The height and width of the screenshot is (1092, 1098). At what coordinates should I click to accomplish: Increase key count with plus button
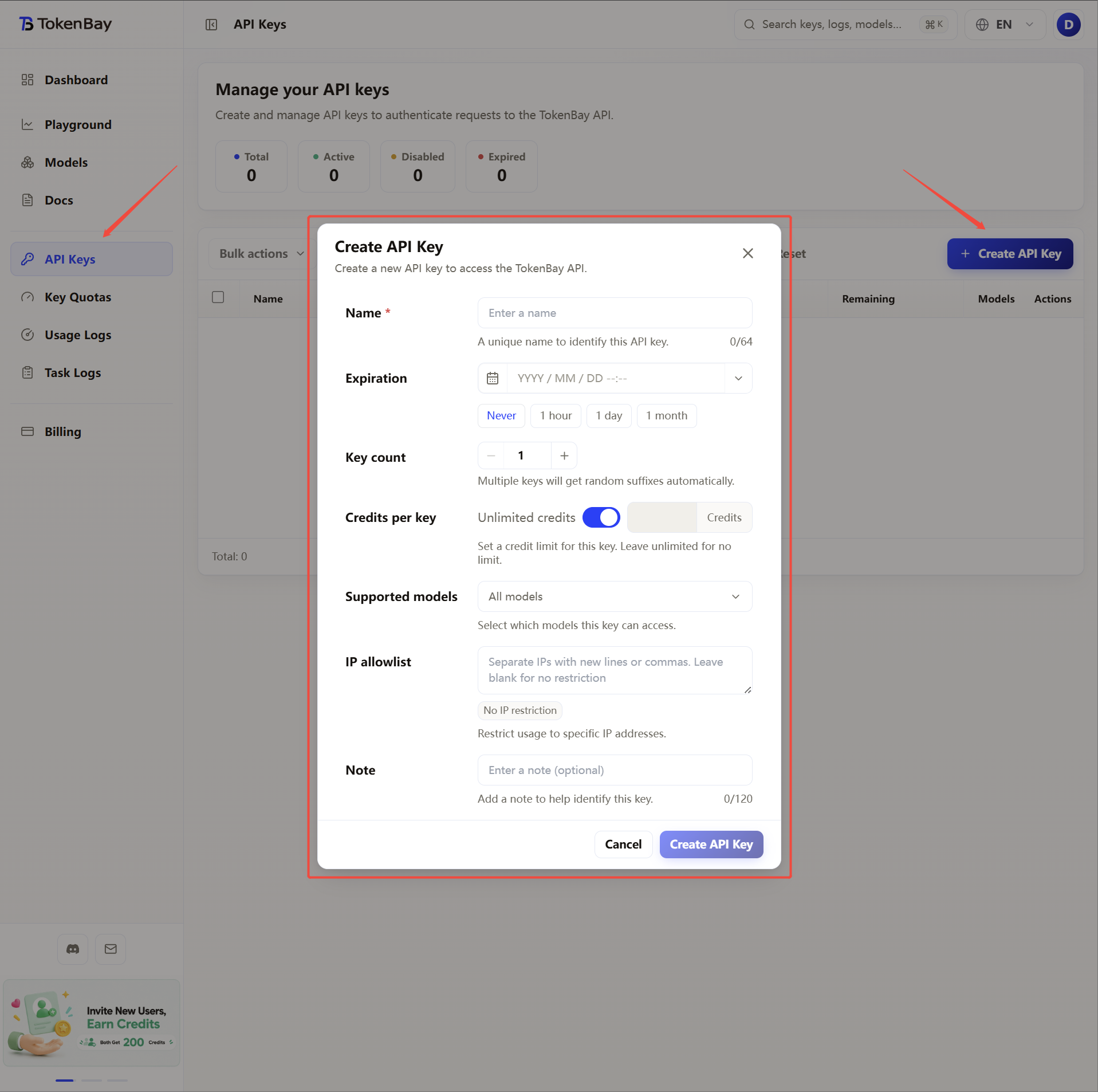pos(564,455)
